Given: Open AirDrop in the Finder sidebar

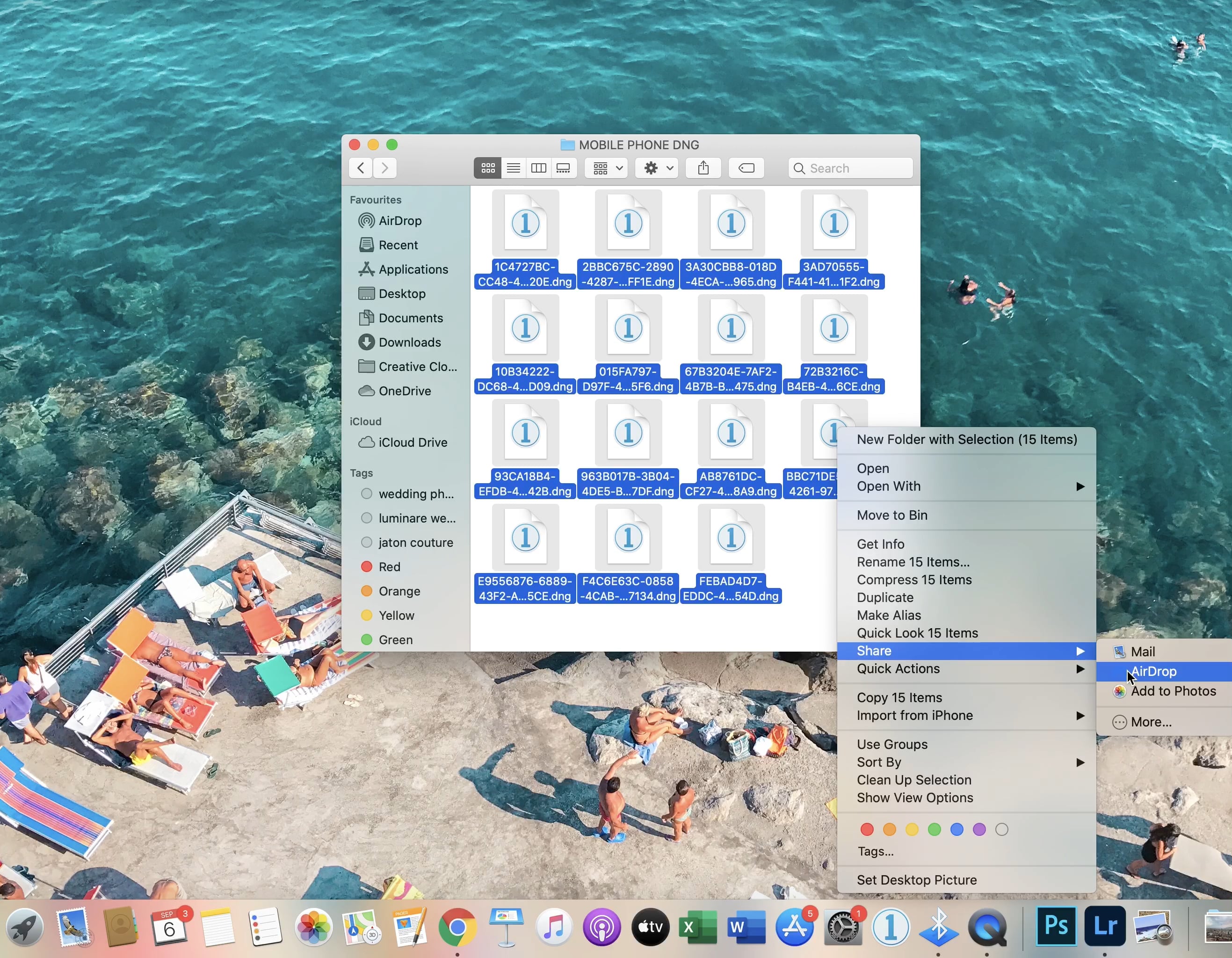Looking at the screenshot, I should point(399,221).
